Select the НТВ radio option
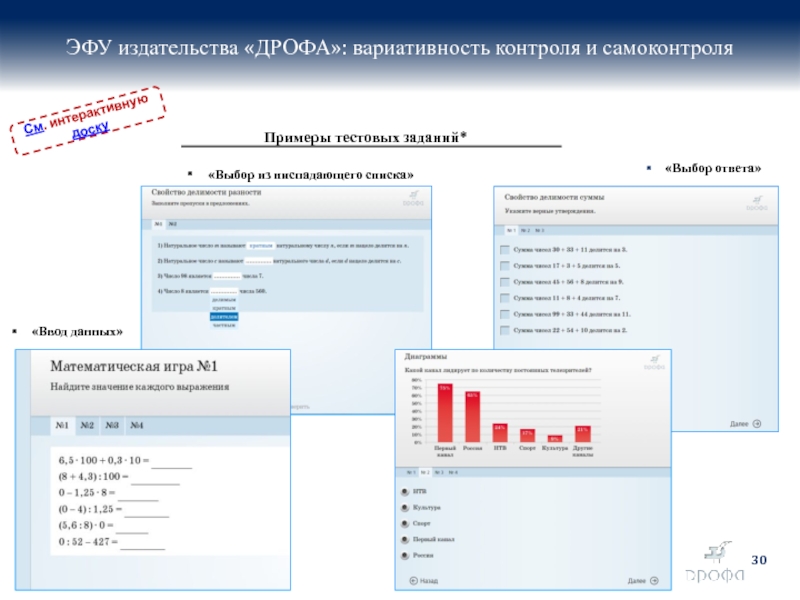The width and height of the screenshot is (800, 600). coord(405,492)
